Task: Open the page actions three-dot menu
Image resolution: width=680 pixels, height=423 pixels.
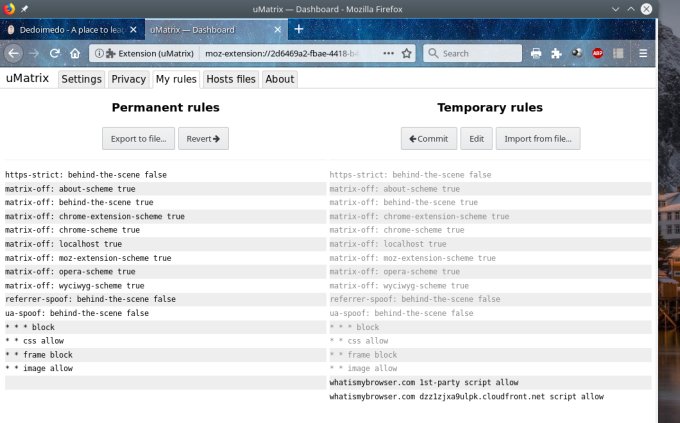Action: [389, 53]
